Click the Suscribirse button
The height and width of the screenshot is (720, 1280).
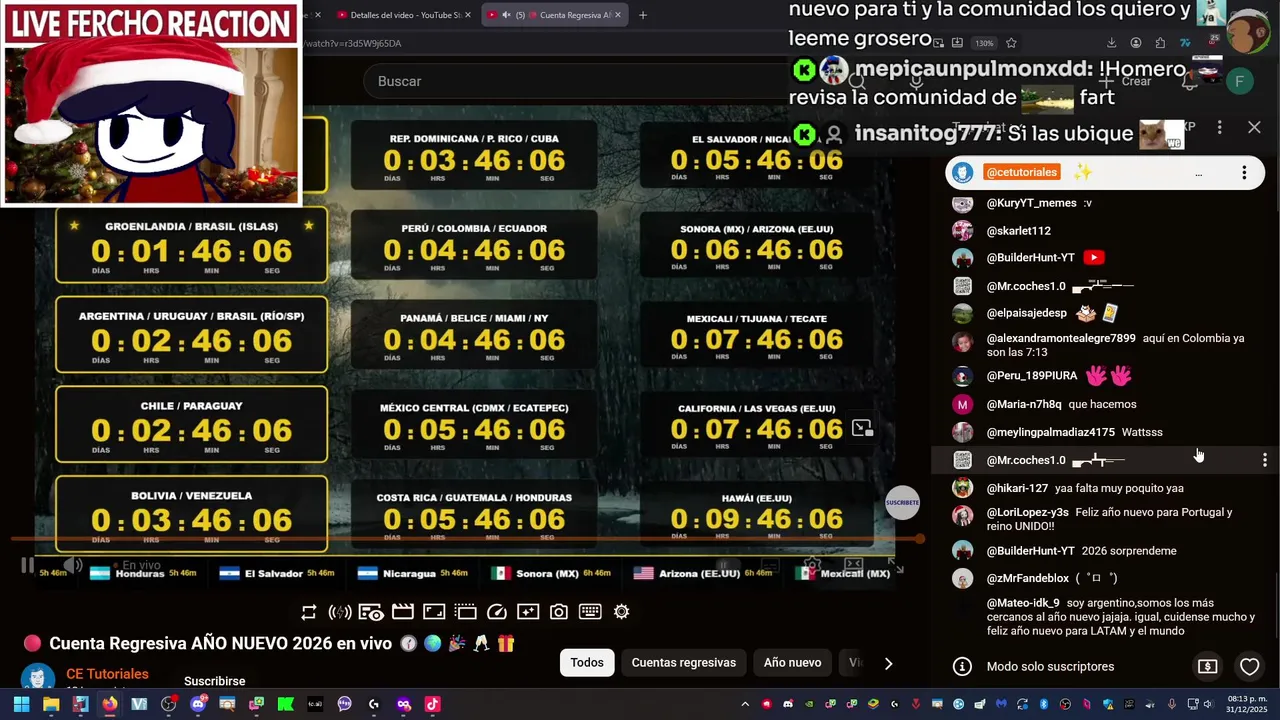pyautogui.click(x=214, y=681)
